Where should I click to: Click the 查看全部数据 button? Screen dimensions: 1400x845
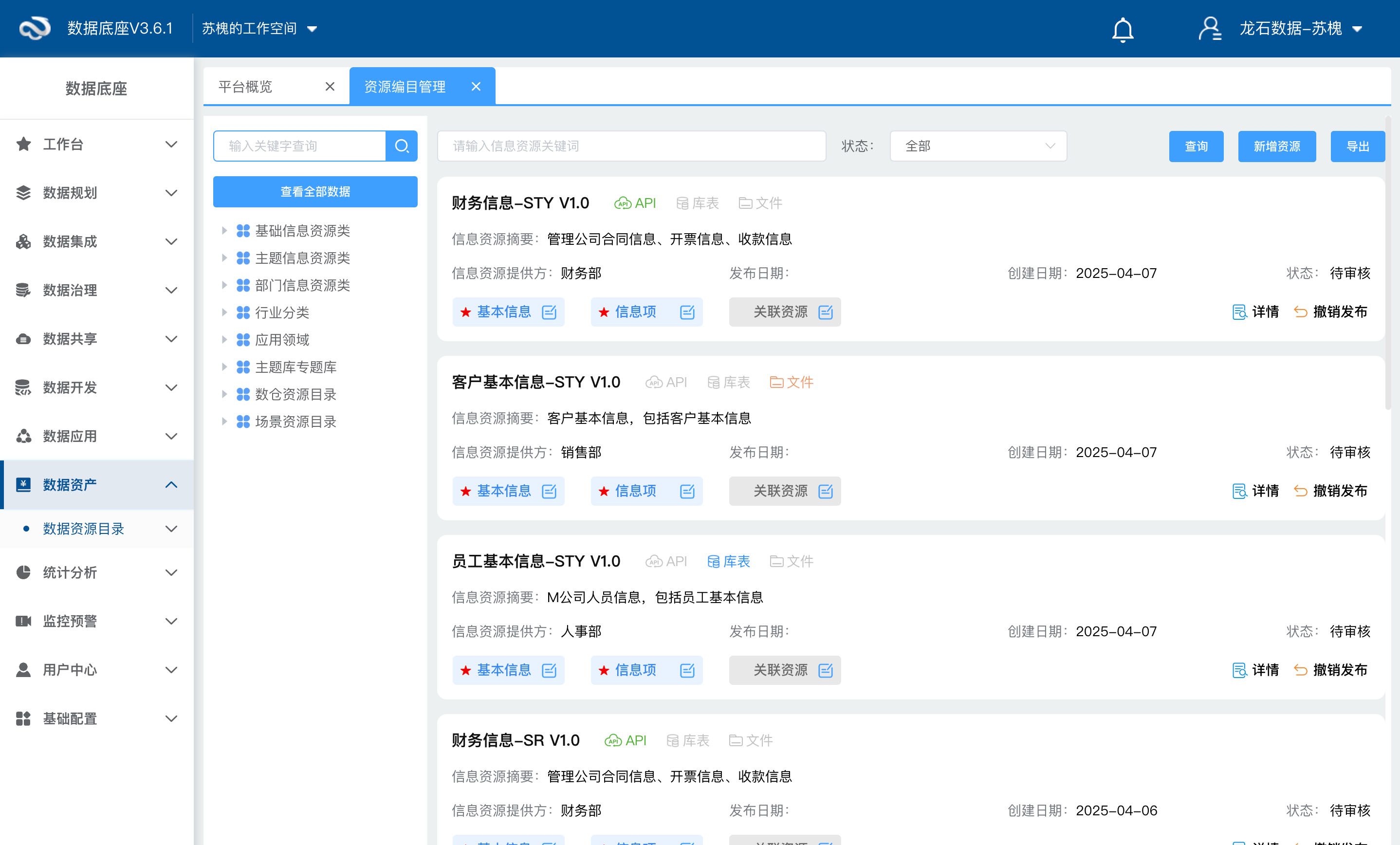(315, 191)
